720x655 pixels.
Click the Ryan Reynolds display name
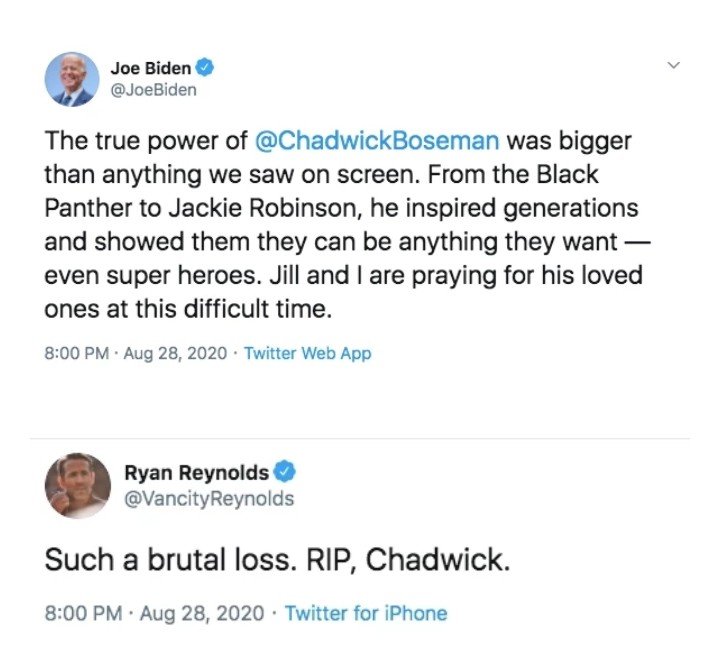pyautogui.click(x=197, y=472)
